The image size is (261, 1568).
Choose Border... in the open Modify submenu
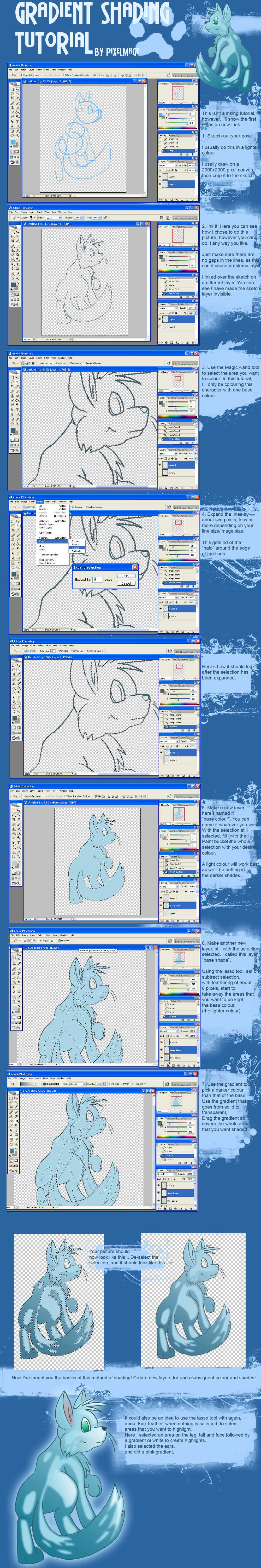76,541
